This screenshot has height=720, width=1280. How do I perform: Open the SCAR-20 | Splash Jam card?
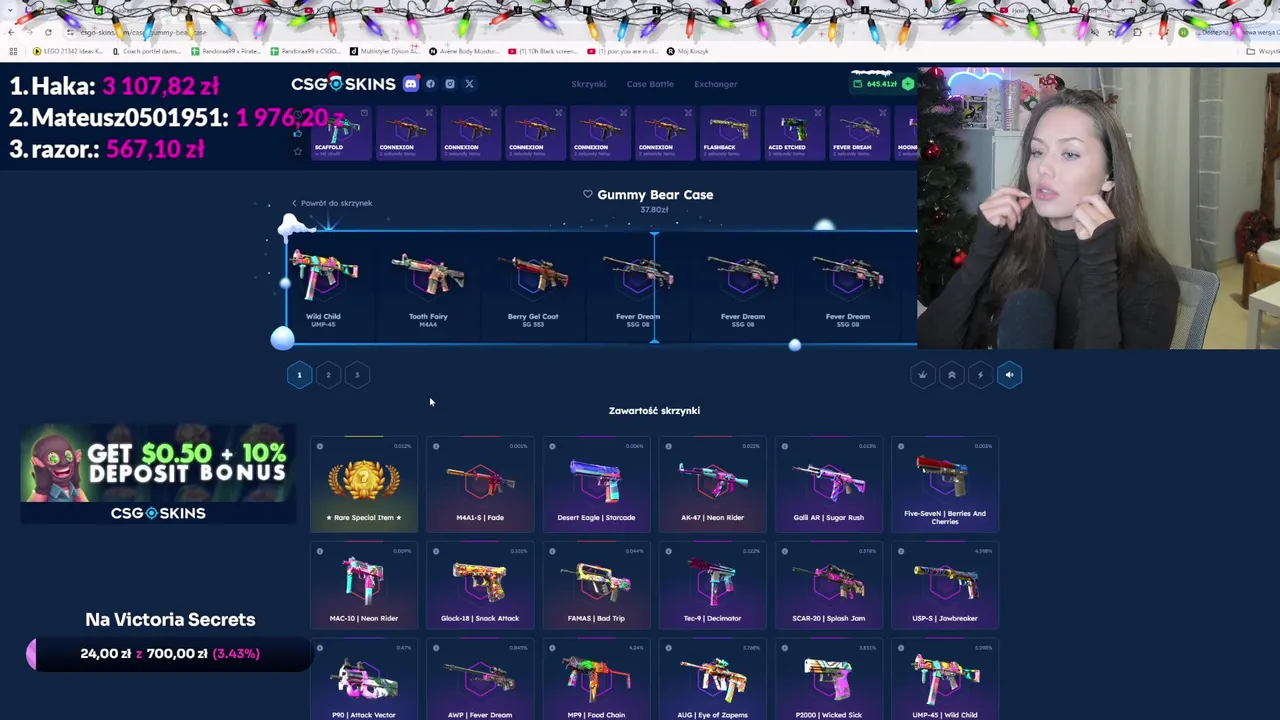point(828,587)
